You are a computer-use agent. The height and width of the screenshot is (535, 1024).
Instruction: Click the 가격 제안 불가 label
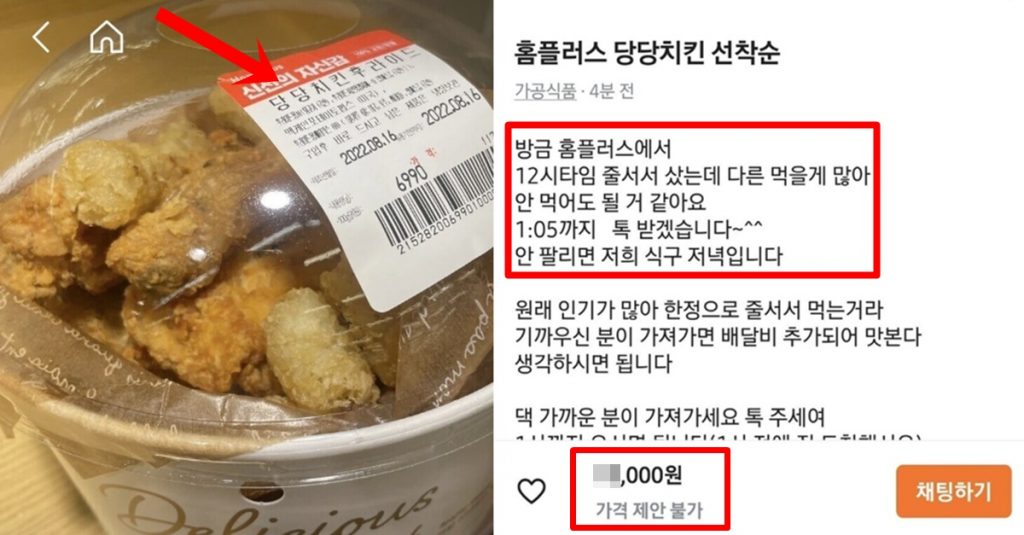(648, 510)
